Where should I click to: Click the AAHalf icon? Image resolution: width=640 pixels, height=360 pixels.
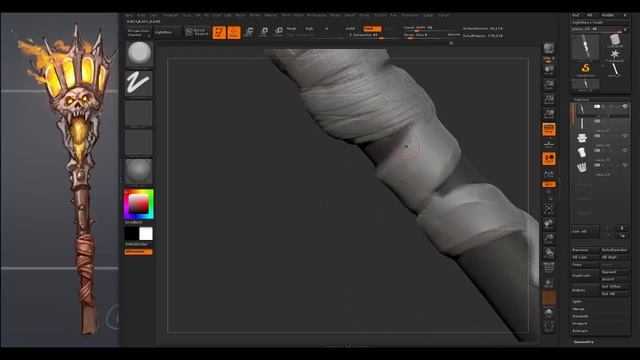pyautogui.click(x=549, y=114)
